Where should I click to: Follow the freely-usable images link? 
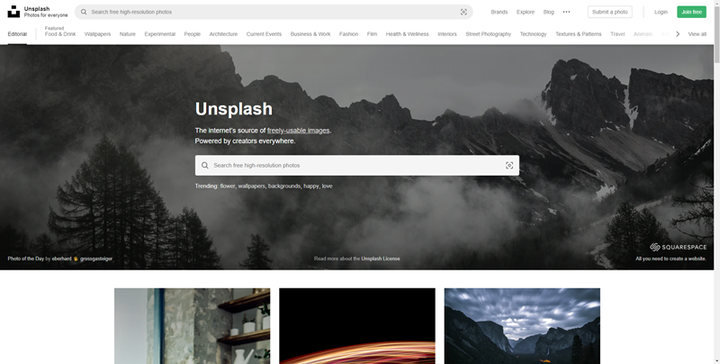[x=298, y=130]
